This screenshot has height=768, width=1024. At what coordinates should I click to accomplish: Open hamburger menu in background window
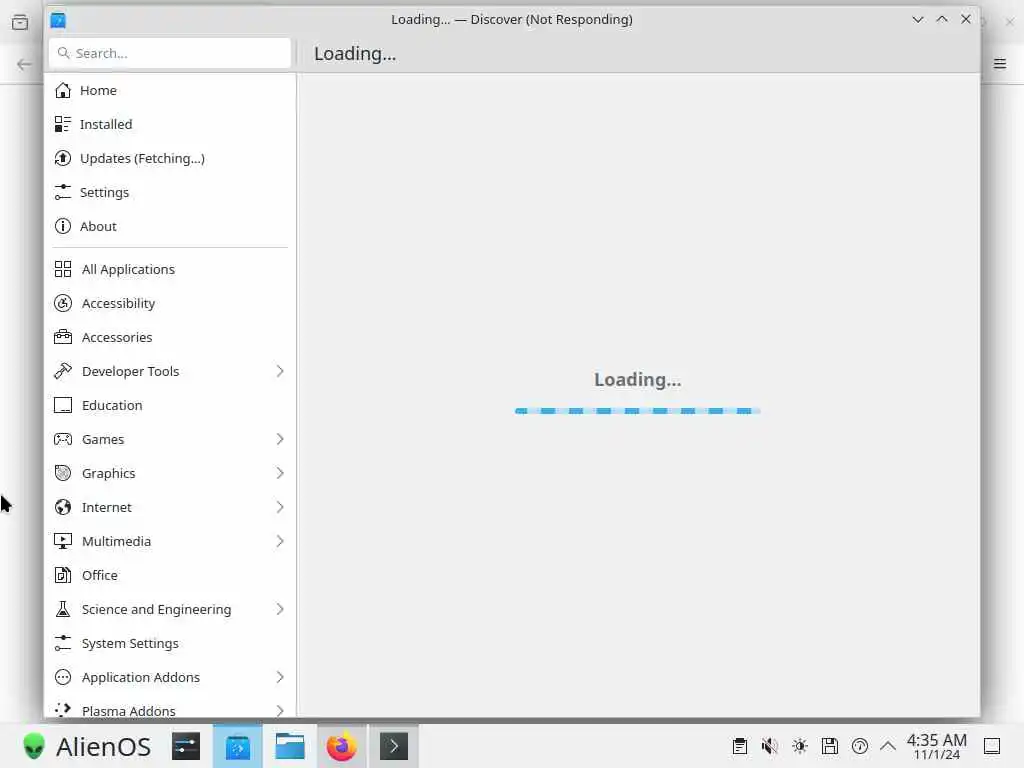(x=1000, y=63)
